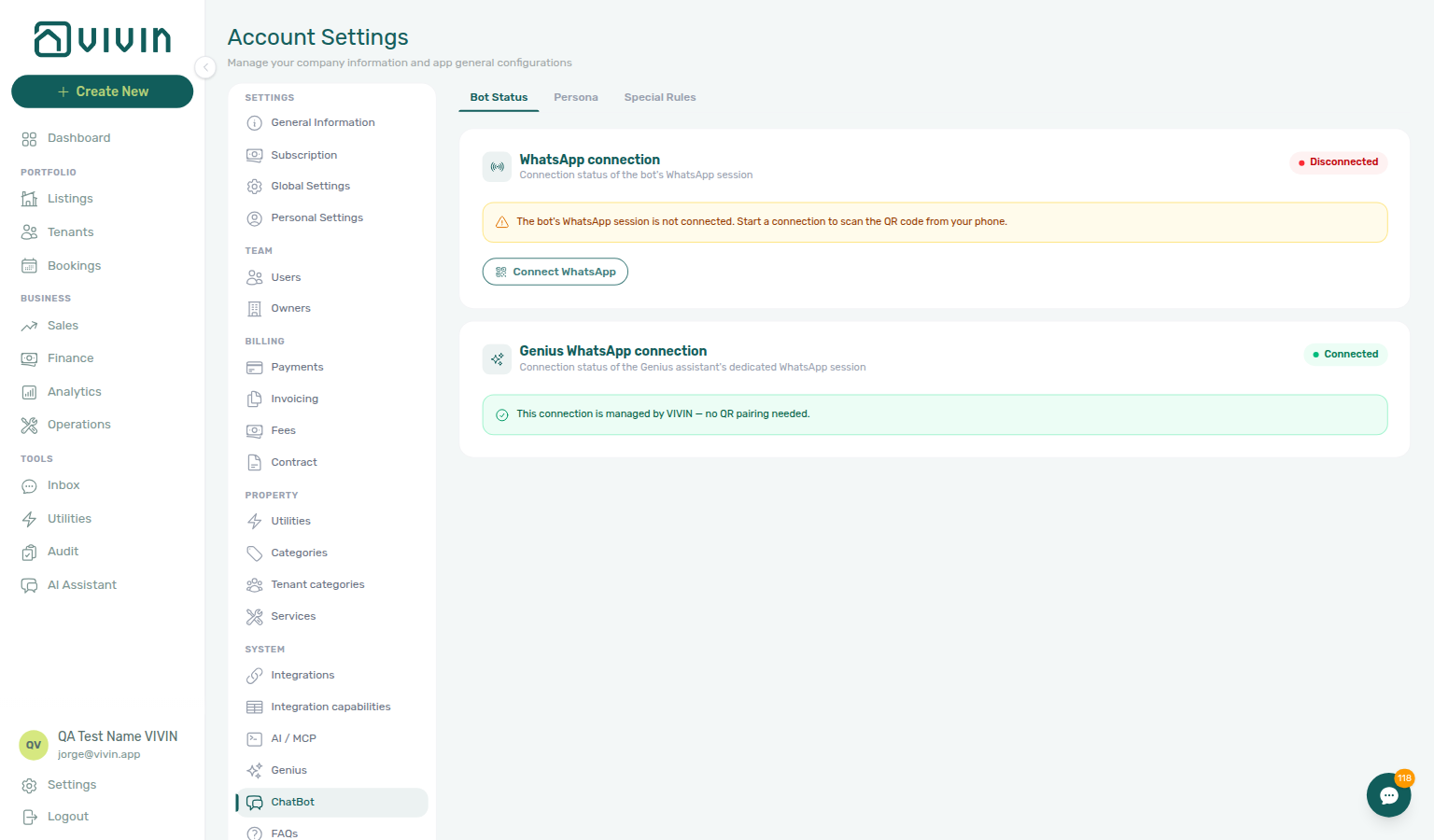
Task: Open Subscription settings
Action: pyautogui.click(x=331, y=155)
